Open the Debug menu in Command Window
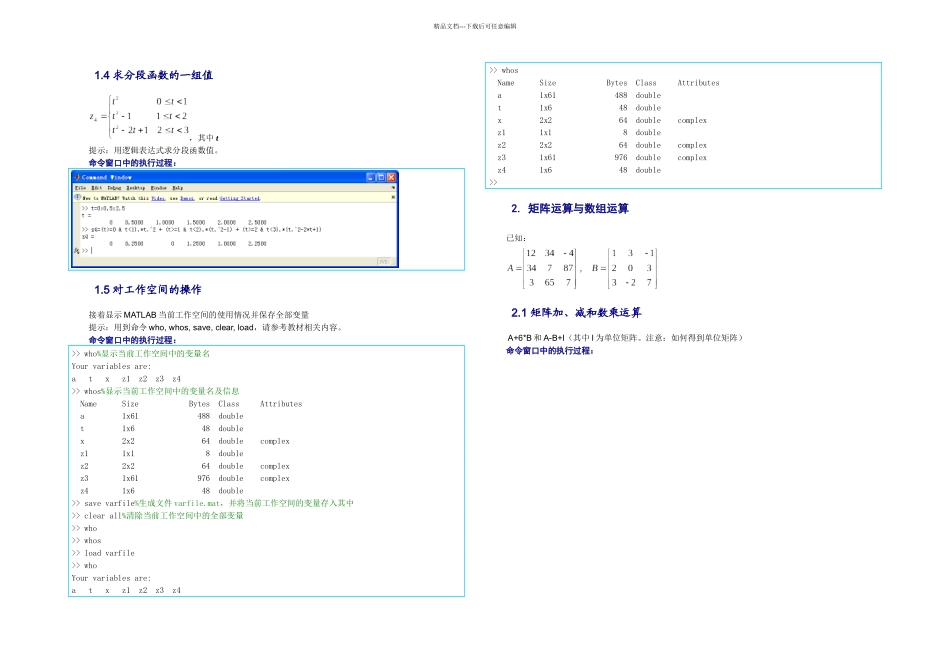 click(115, 188)
